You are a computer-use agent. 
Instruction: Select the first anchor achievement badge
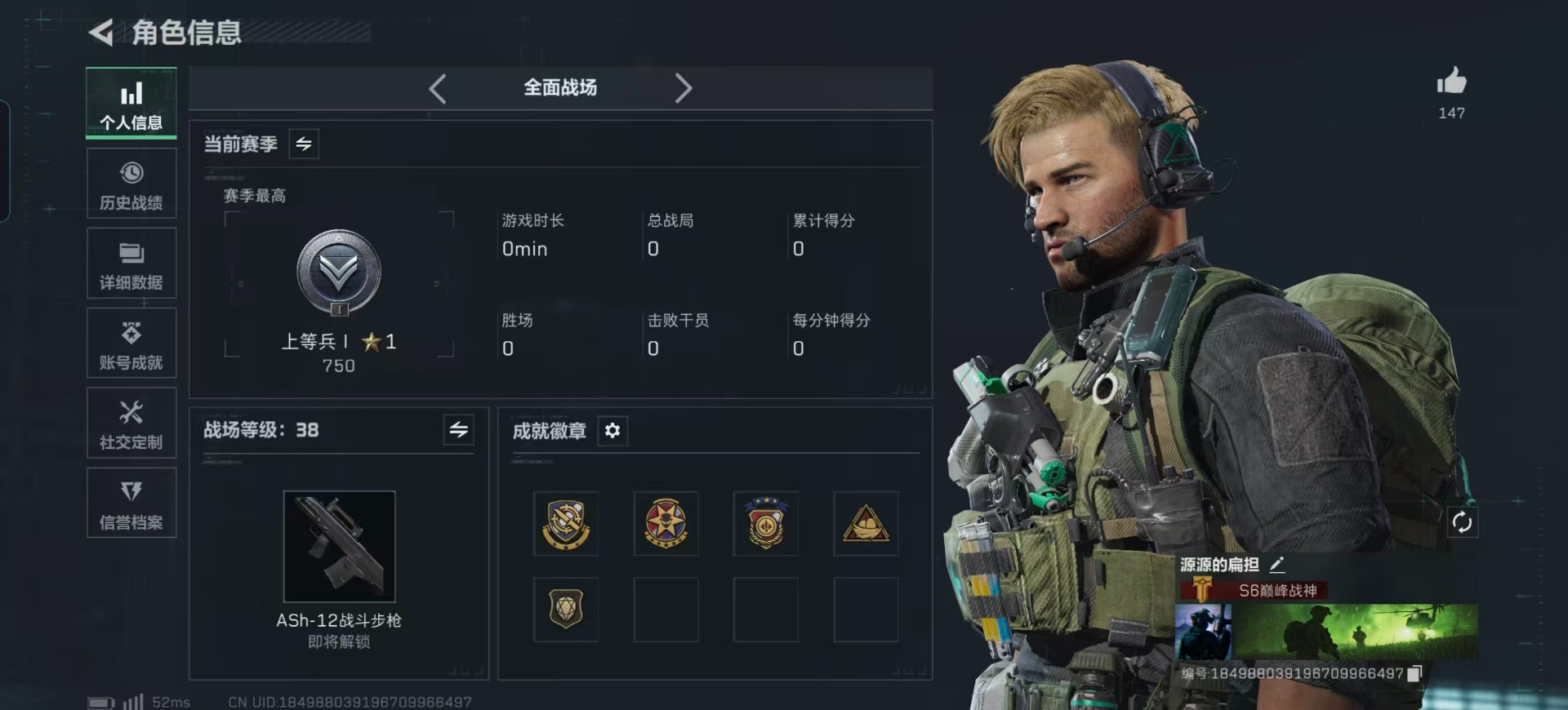click(x=566, y=524)
